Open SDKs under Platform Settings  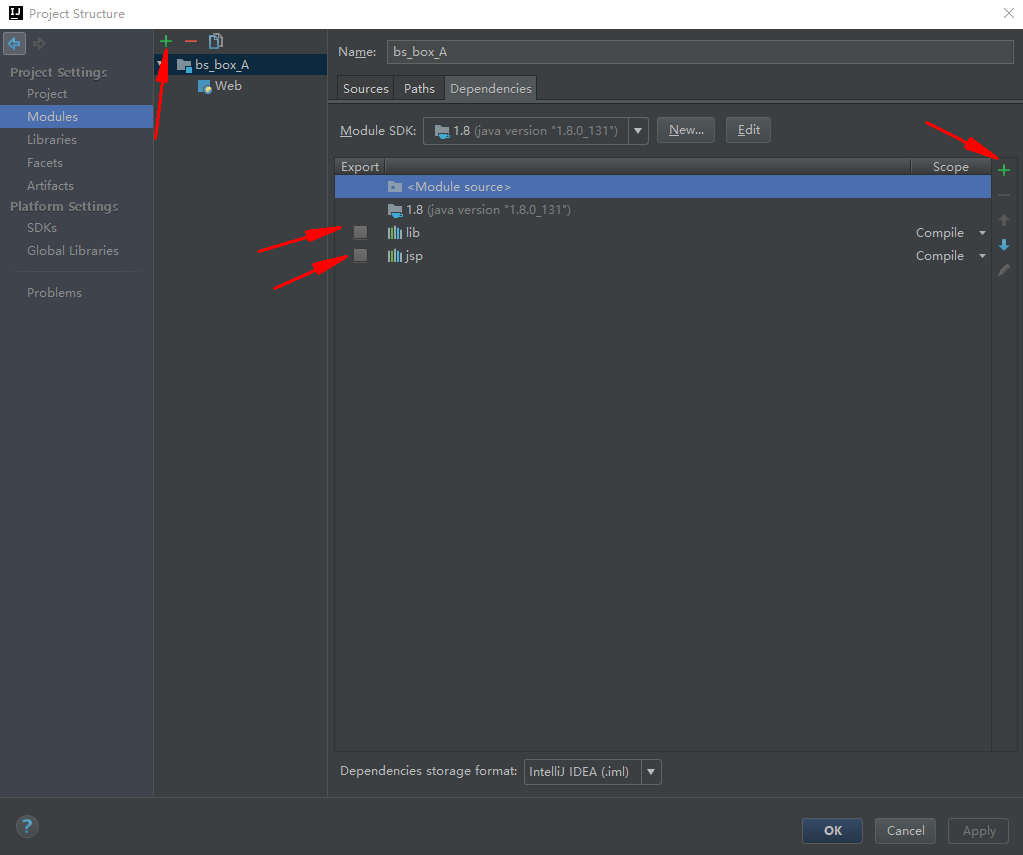click(41, 228)
